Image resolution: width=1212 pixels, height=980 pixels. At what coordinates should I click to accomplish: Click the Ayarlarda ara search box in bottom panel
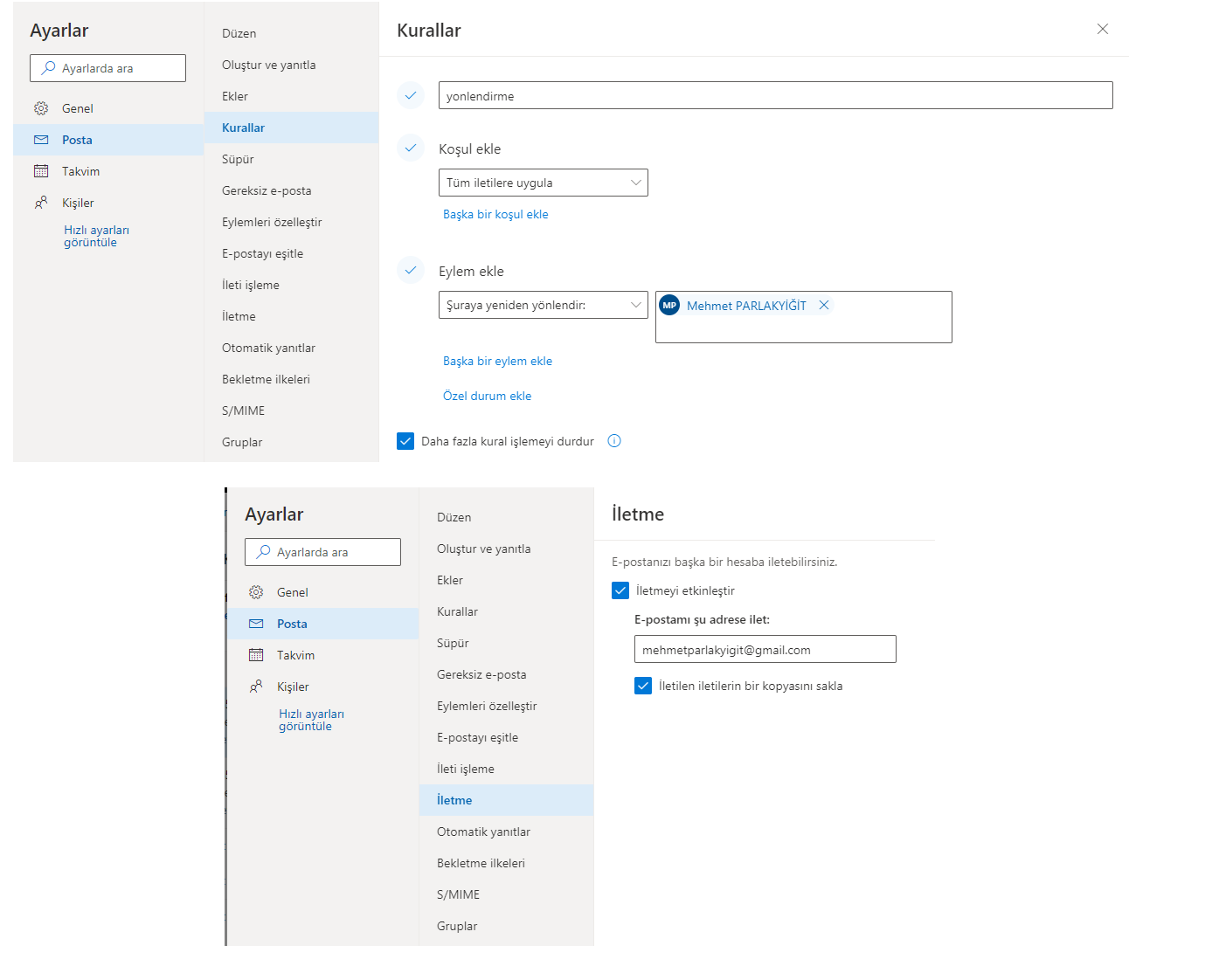click(322, 552)
